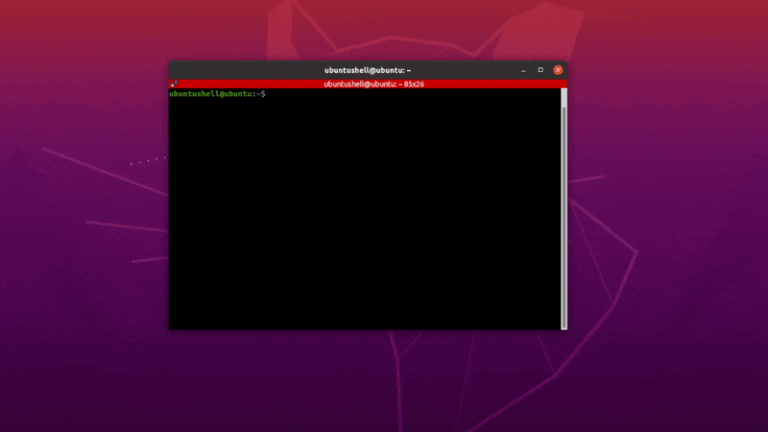Click the window title ubuntushell@ubuntu: ~

[x=367, y=70]
